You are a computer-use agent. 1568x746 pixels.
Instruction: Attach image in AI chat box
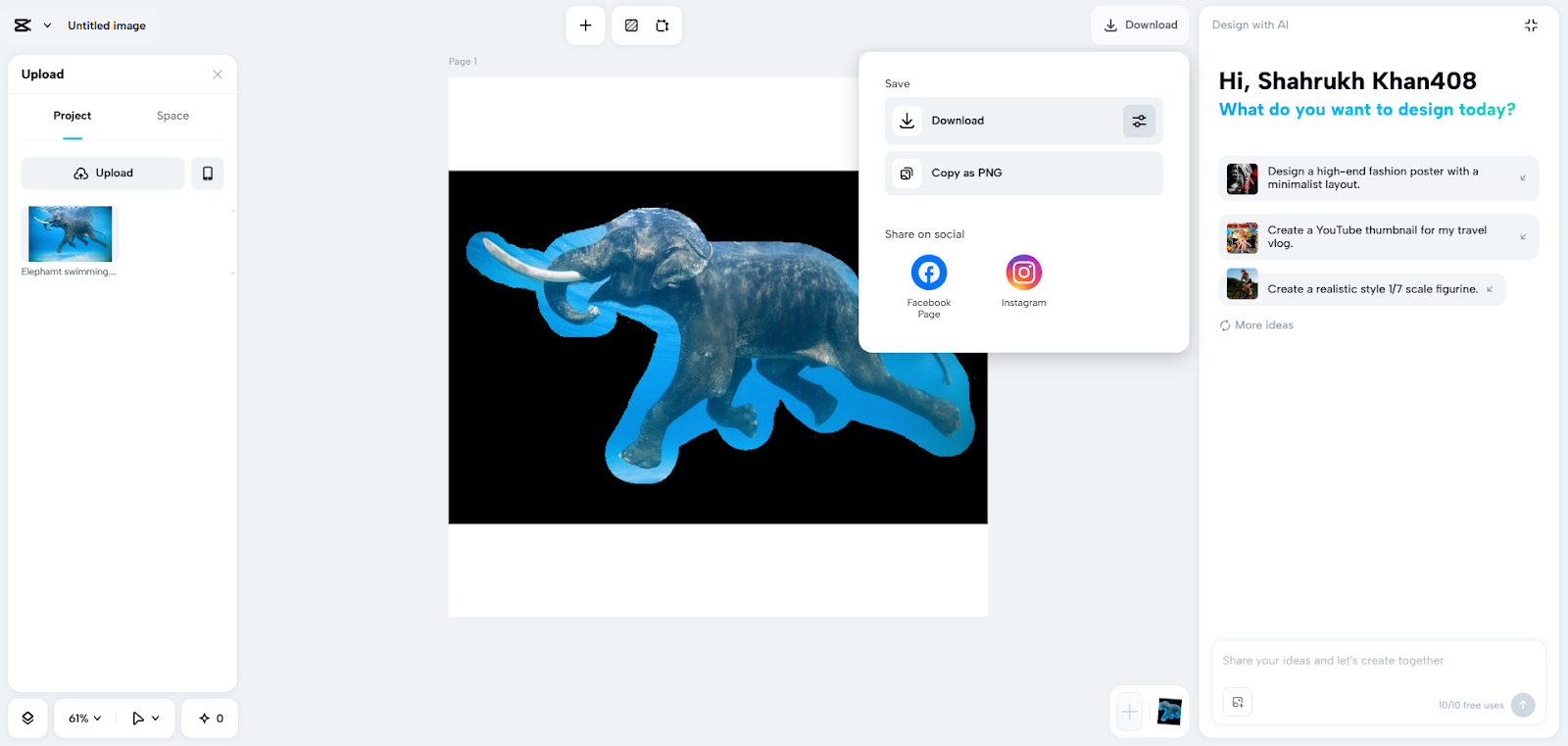click(1238, 702)
